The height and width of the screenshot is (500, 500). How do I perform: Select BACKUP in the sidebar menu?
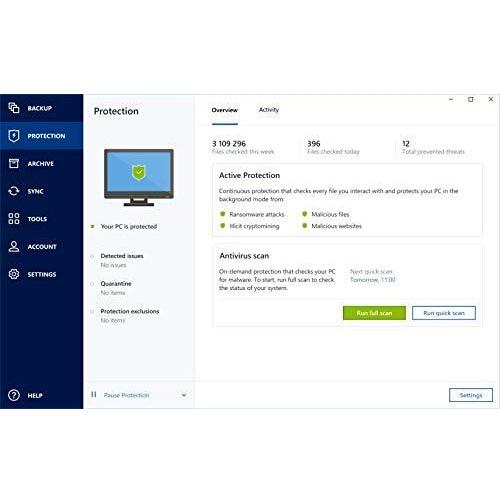(40, 108)
